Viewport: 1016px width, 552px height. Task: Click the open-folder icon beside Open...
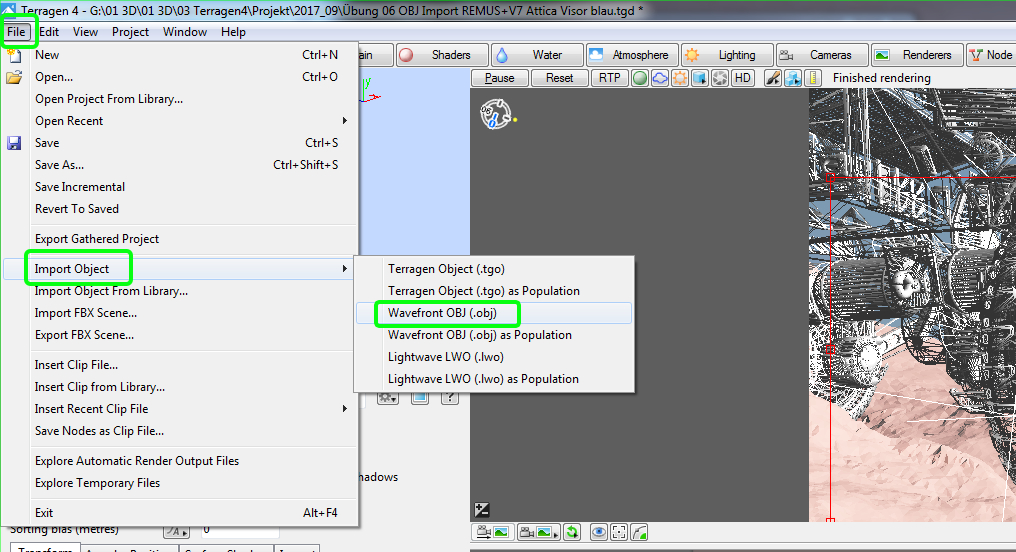pyautogui.click(x=14, y=78)
